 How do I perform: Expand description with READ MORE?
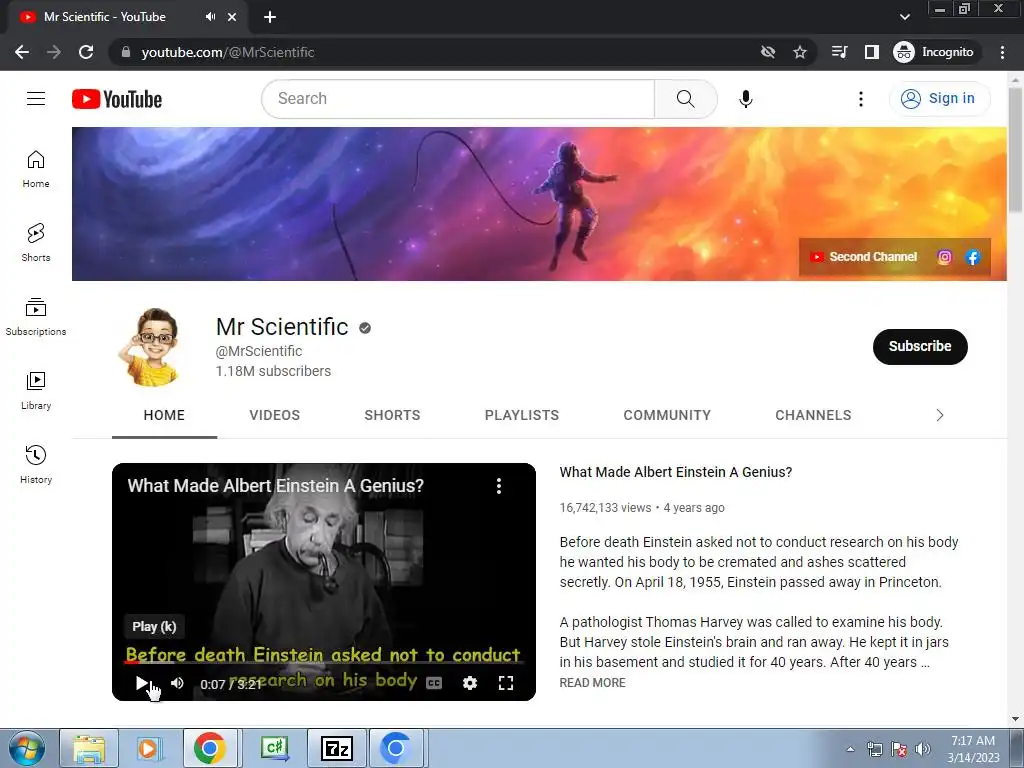click(x=592, y=682)
